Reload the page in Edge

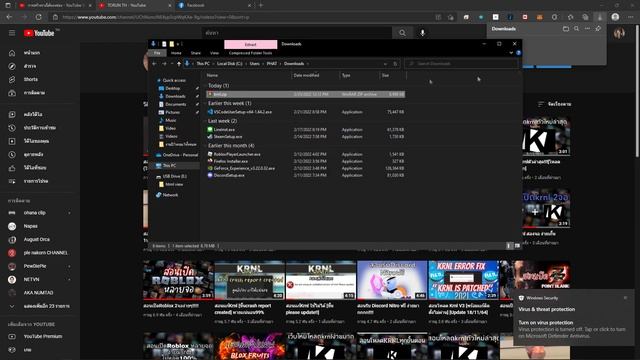pyautogui.click(x=39, y=17)
